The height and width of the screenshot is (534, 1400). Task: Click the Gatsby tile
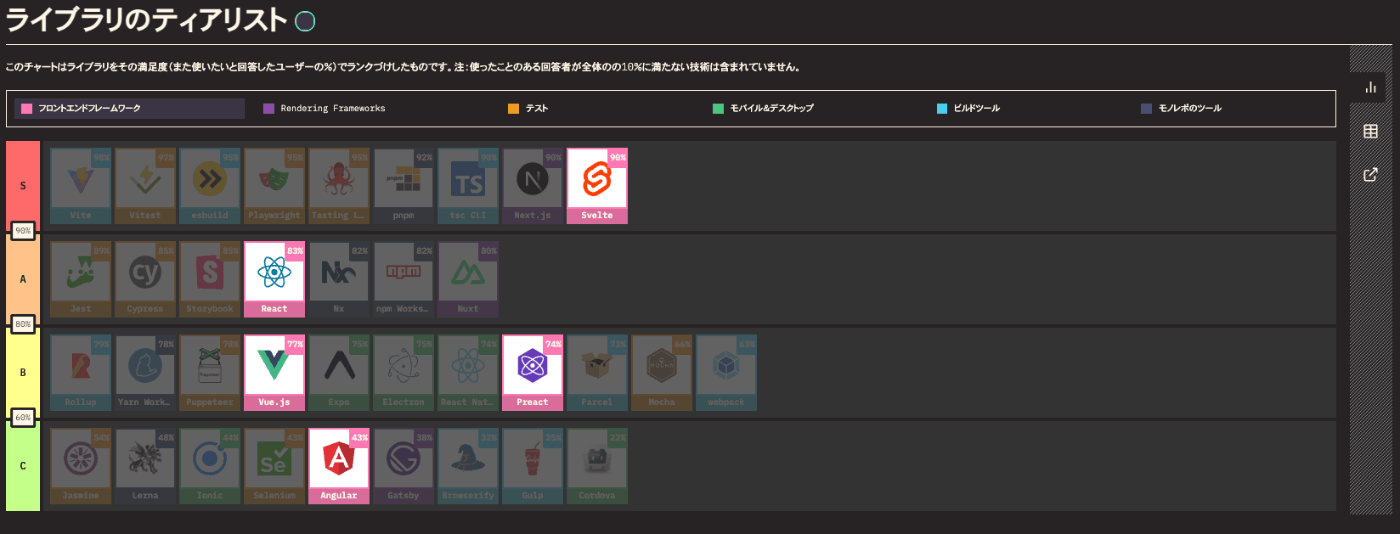pos(404,466)
